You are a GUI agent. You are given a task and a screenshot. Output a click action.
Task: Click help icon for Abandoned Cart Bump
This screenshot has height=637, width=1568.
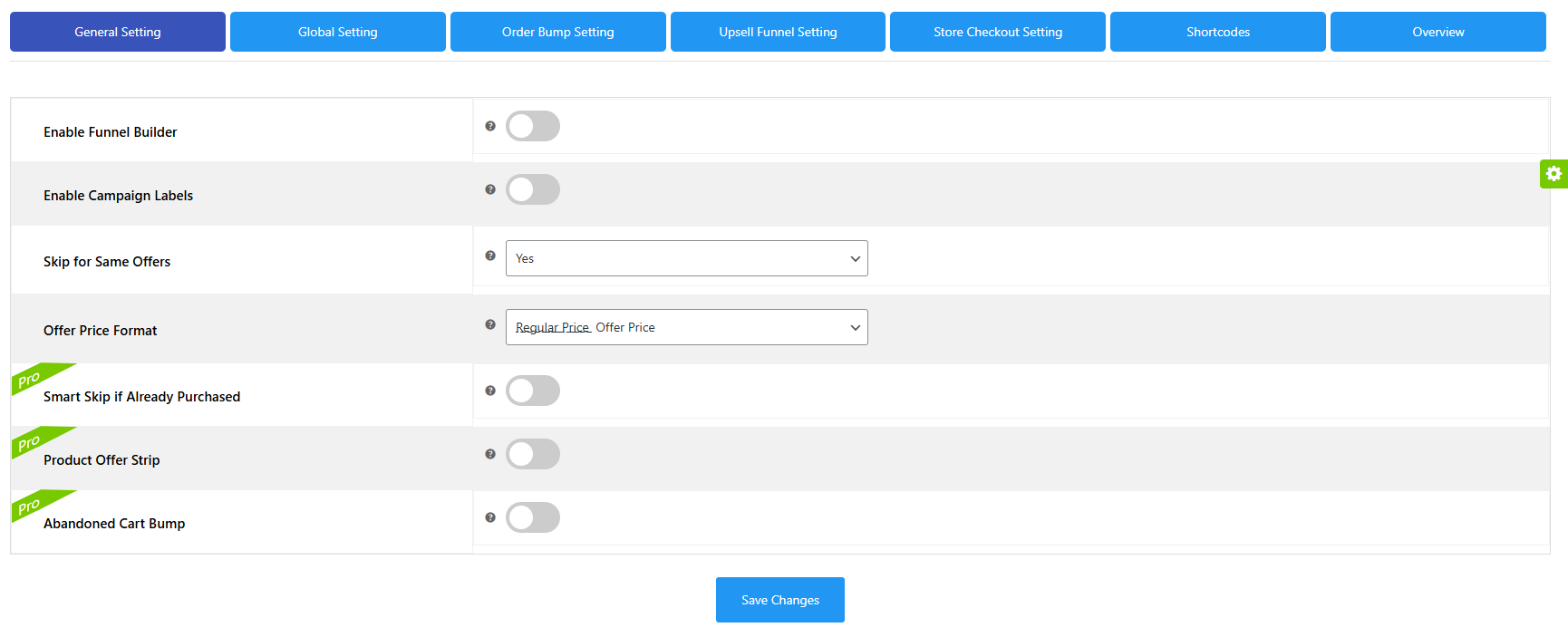tap(490, 517)
